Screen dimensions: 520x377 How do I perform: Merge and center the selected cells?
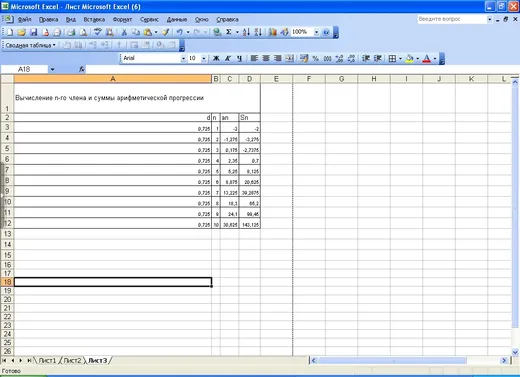click(290, 58)
